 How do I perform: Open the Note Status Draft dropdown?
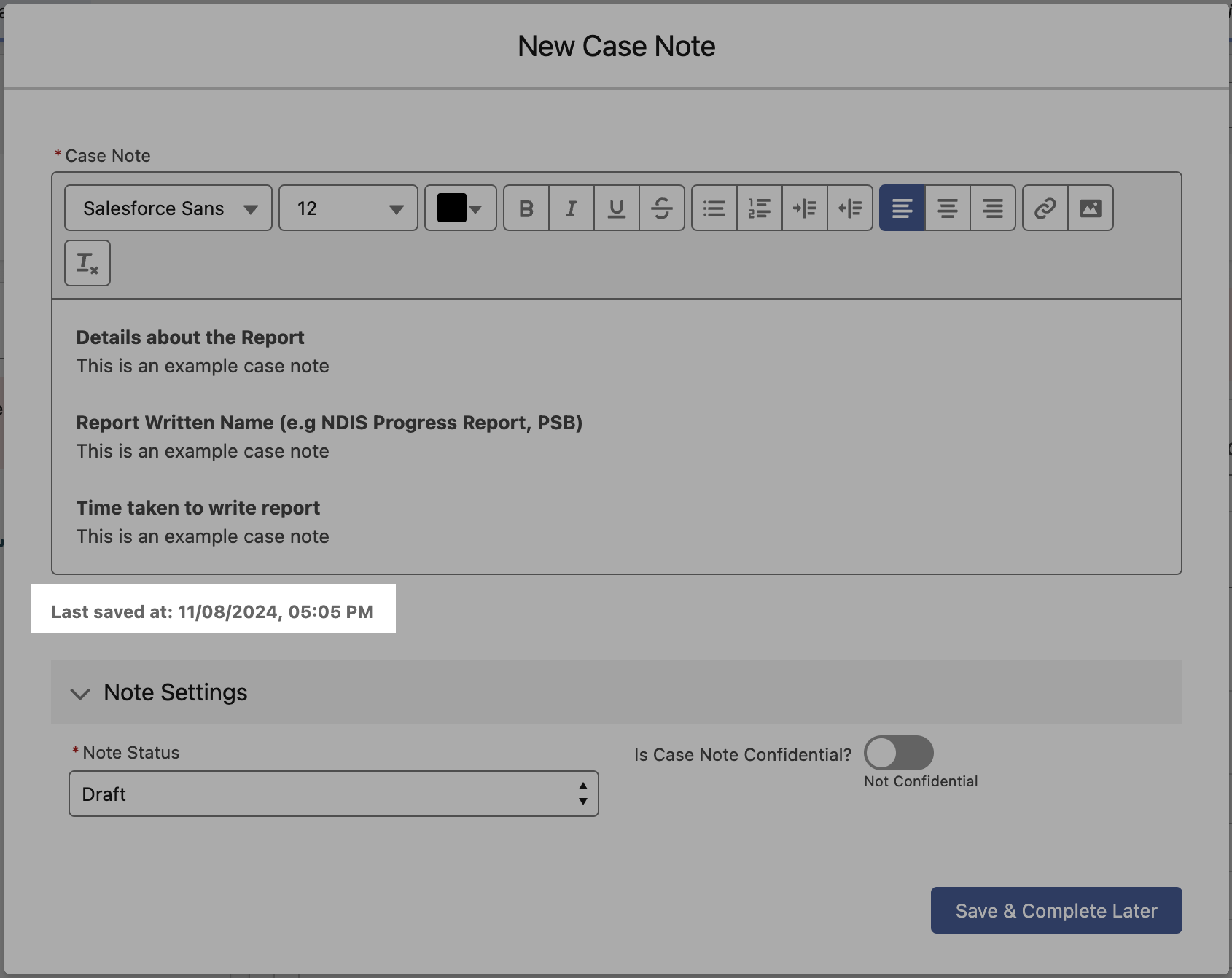(333, 794)
